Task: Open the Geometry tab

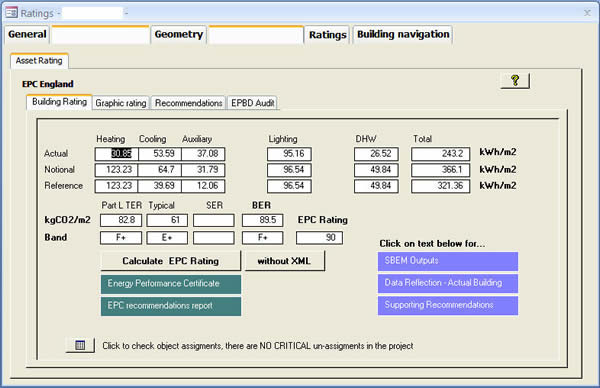Action: 179,34
